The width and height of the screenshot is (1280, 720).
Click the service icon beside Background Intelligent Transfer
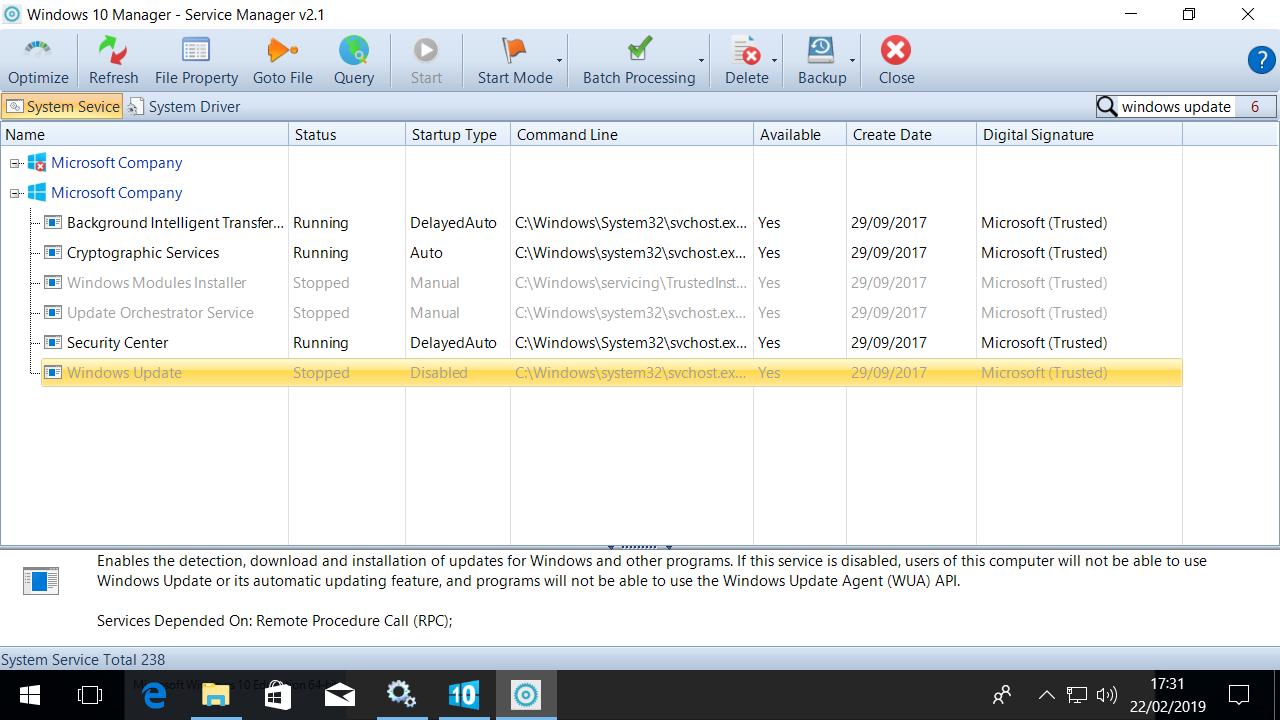coord(53,223)
